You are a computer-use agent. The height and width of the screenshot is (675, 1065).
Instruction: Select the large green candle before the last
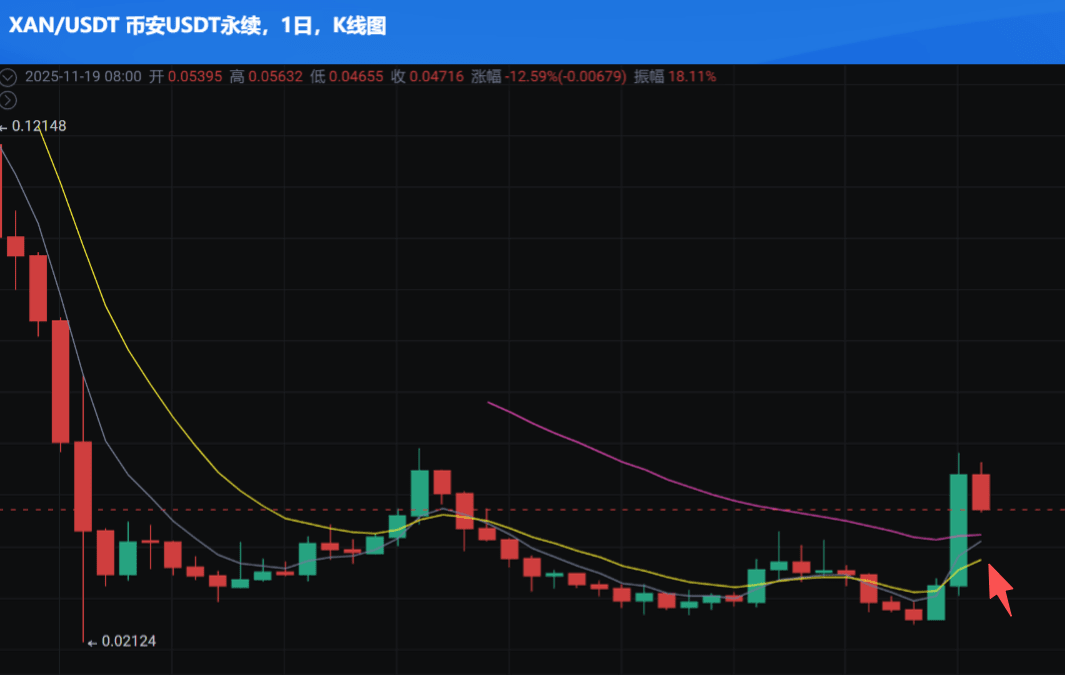(958, 528)
